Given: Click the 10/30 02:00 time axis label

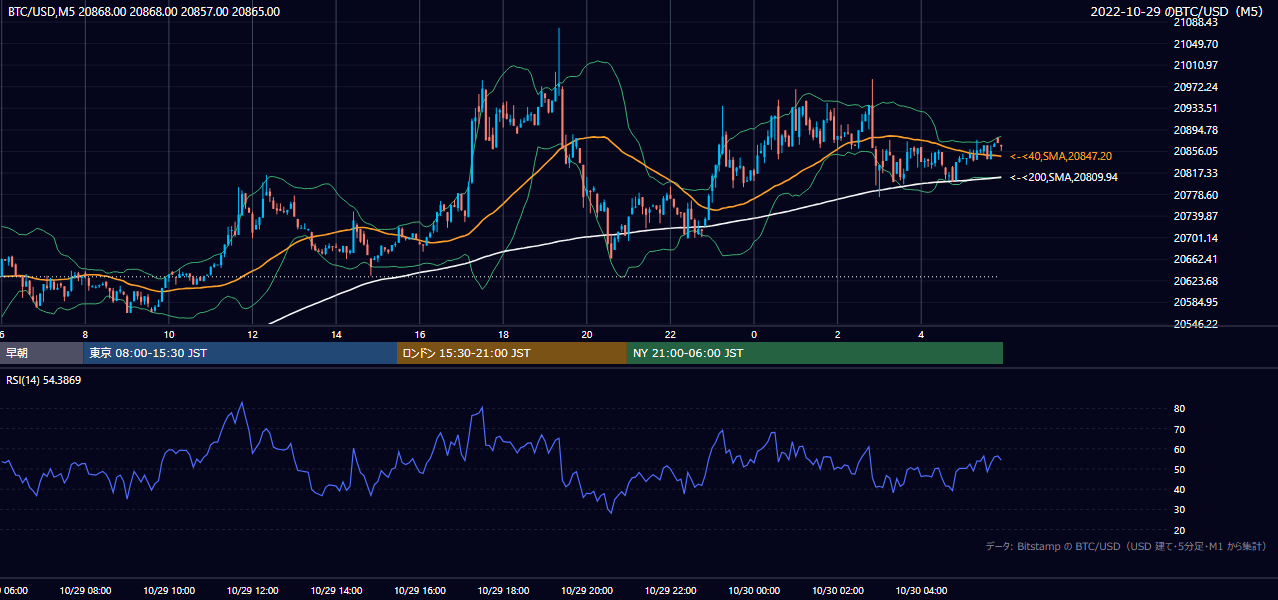Looking at the screenshot, I should [838, 592].
